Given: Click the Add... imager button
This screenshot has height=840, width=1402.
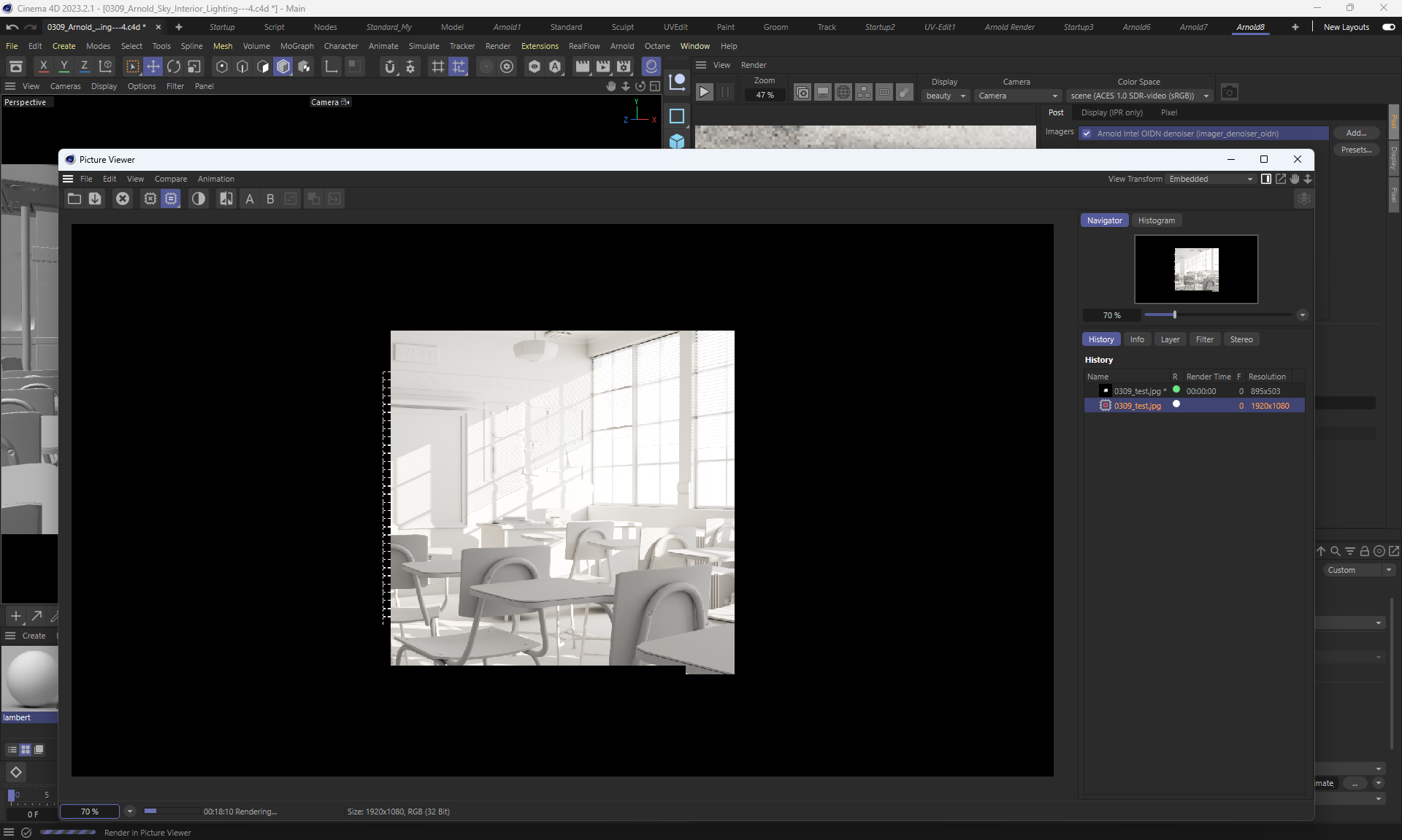Looking at the screenshot, I should coord(1355,133).
